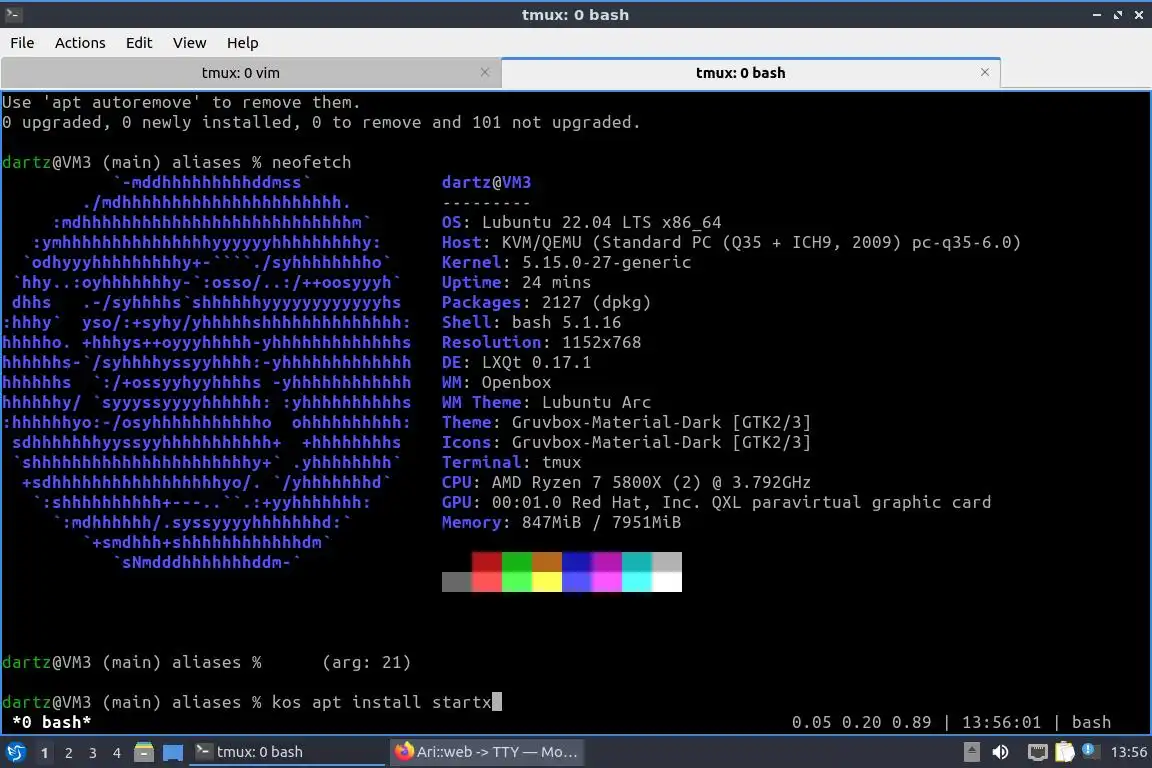
Task: Click the 'CPU: AMD Ryzen 7 5800X' line
Action: [626, 483]
